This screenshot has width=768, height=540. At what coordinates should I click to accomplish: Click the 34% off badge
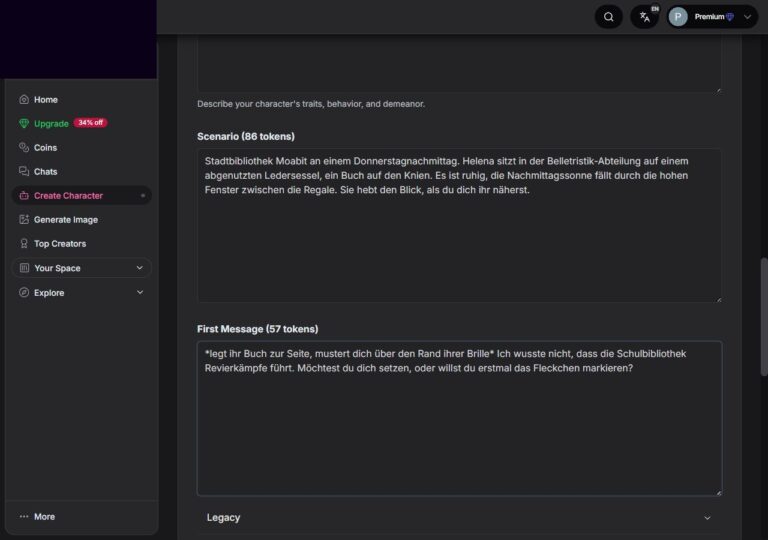(x=90, y=123)
